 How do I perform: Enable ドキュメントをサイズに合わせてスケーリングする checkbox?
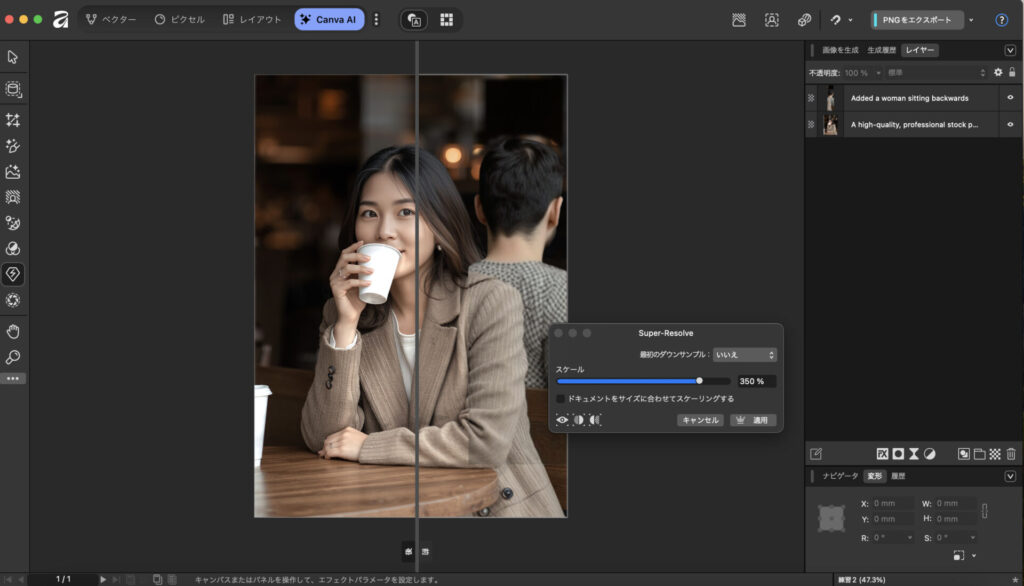[561, 398]
